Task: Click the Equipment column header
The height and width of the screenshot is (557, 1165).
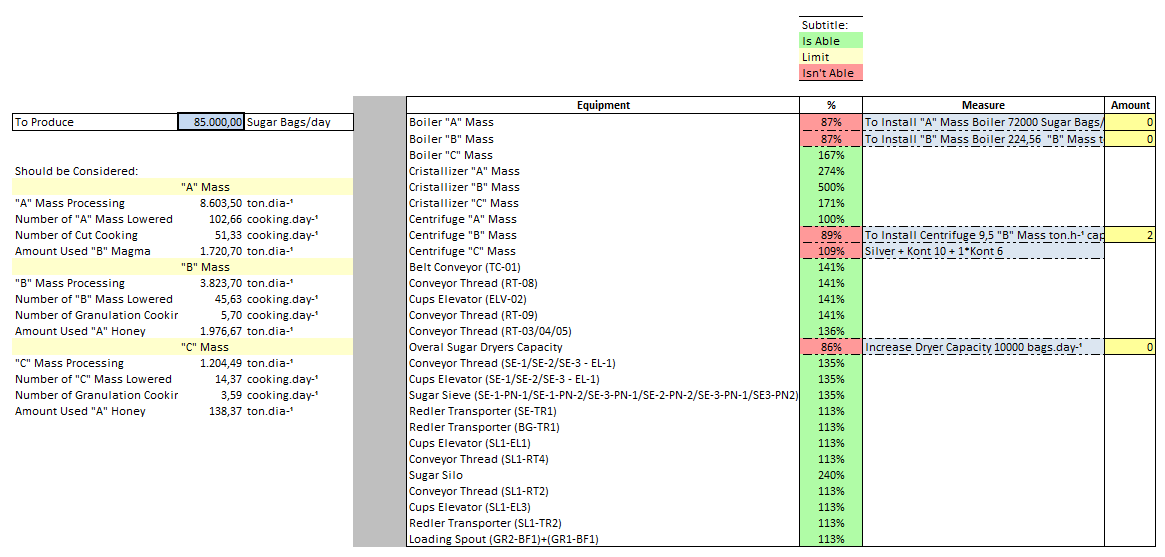Action: pyautogui.click(x=603, y=105)
